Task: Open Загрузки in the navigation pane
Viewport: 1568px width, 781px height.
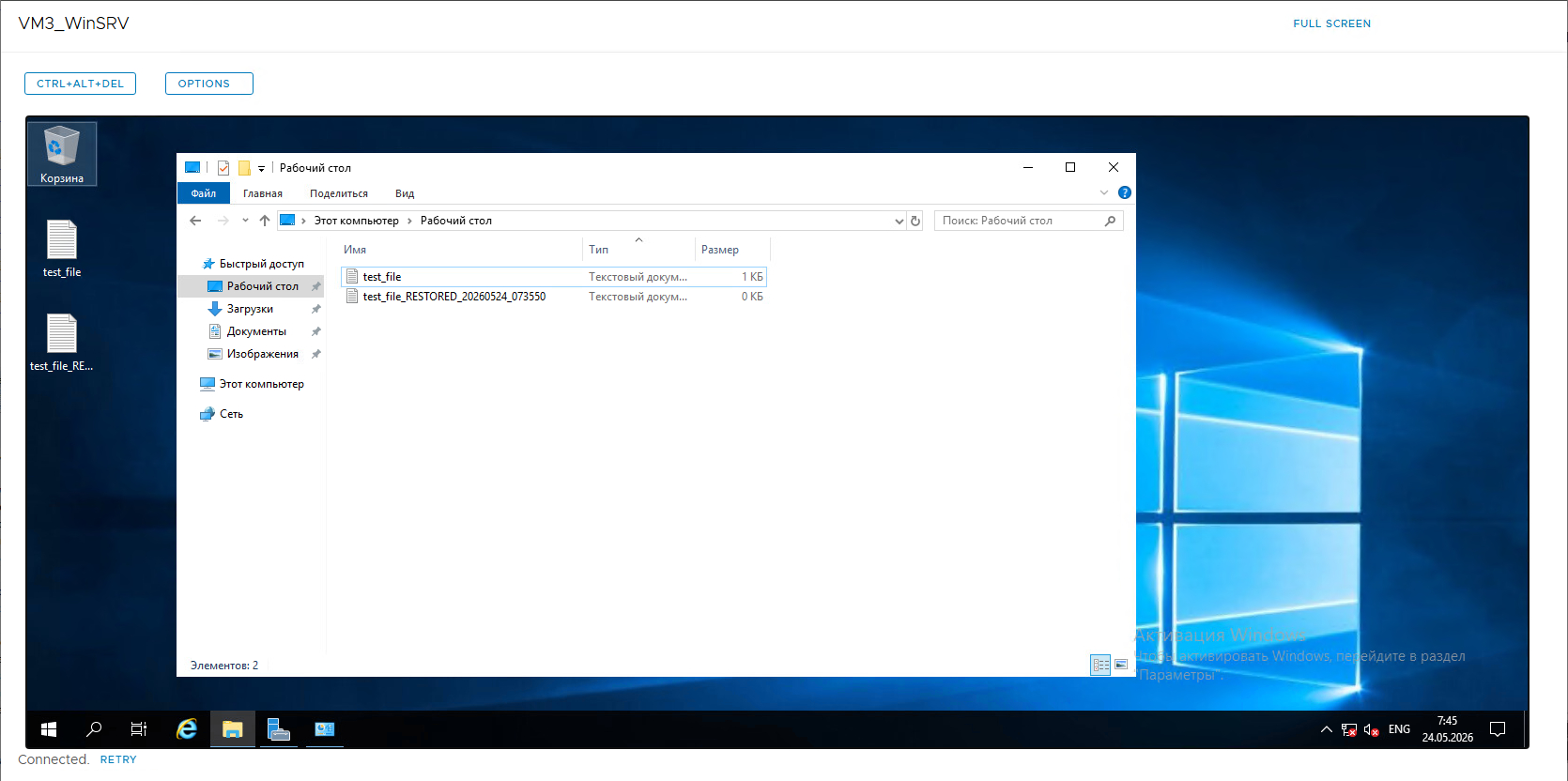Action: click(x=250, y=309)
